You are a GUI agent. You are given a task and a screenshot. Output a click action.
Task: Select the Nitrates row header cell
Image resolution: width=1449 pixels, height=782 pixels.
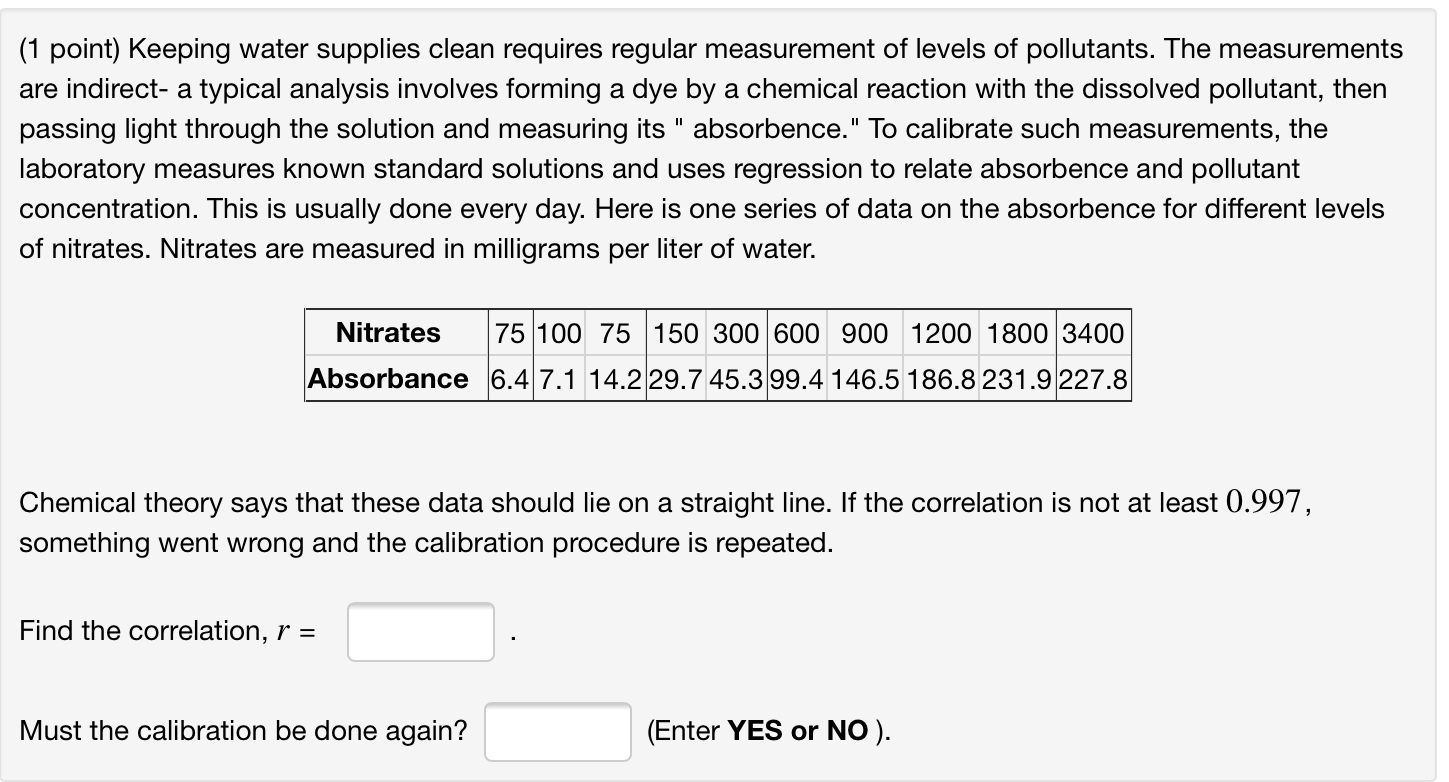tap(388, 333)
